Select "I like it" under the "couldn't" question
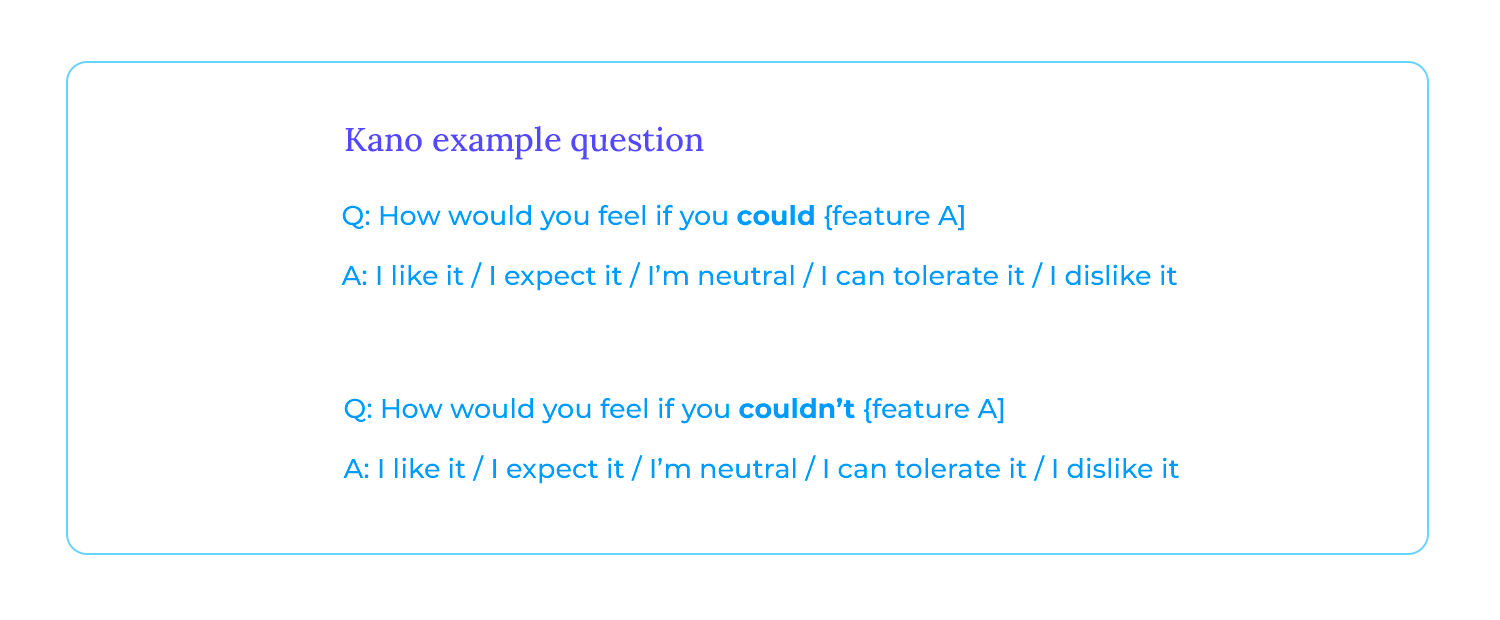The image size is (1500, 620). pos(422,469)
